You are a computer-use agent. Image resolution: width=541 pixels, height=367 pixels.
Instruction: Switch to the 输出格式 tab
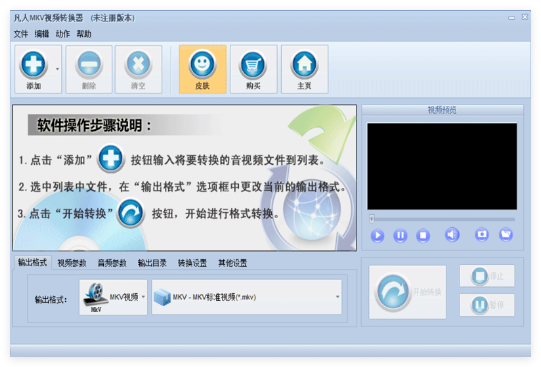pos(32,262)
